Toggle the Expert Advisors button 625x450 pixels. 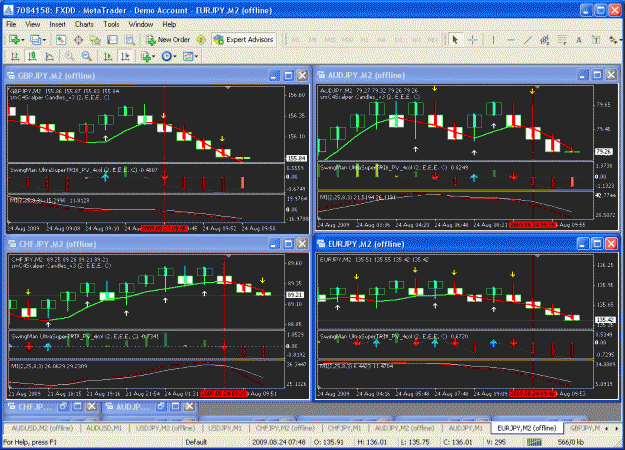pyautogui.click(x=244, y=39)
